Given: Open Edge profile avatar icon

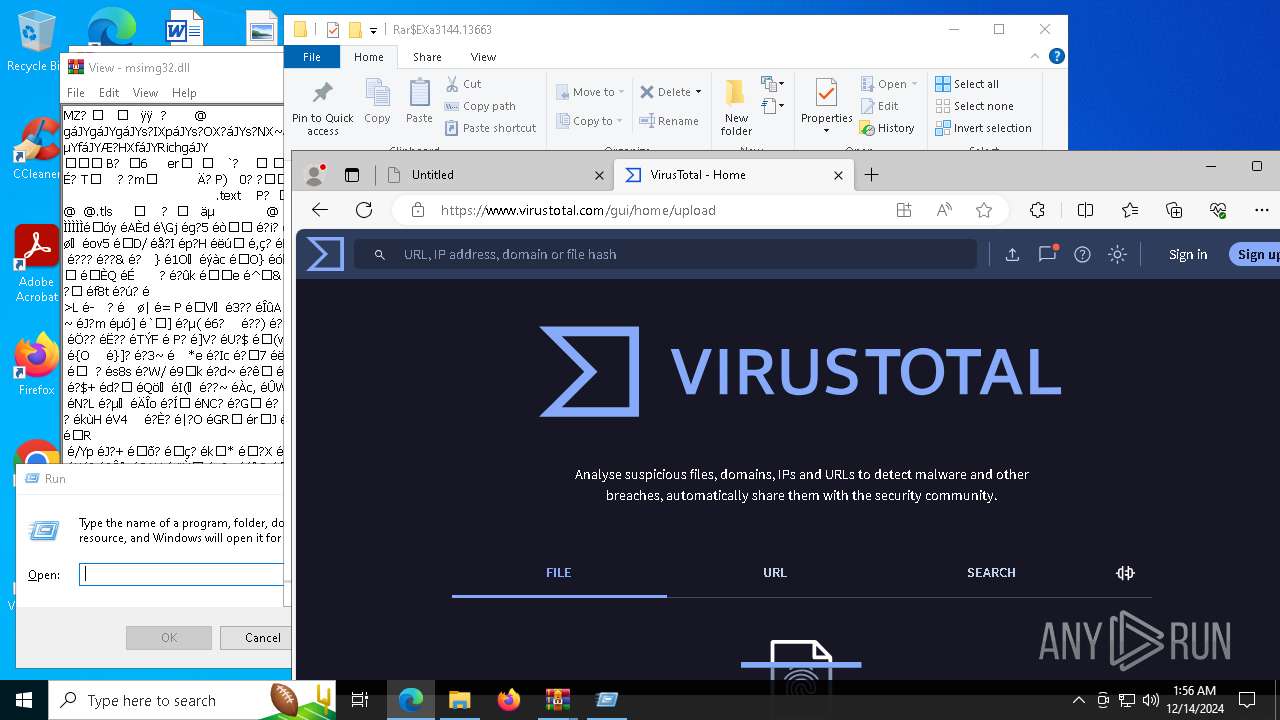Looking at the screenshot, I should 315,174.
